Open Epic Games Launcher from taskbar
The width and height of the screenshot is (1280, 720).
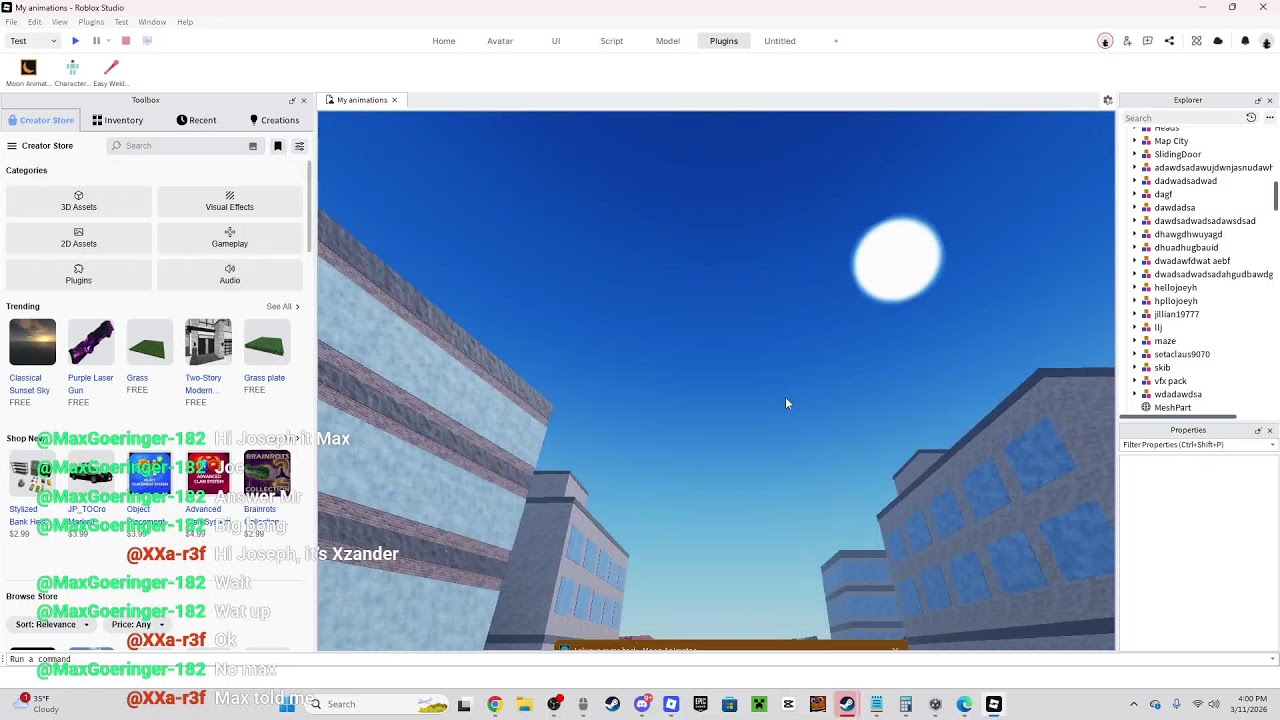(700, 704)
